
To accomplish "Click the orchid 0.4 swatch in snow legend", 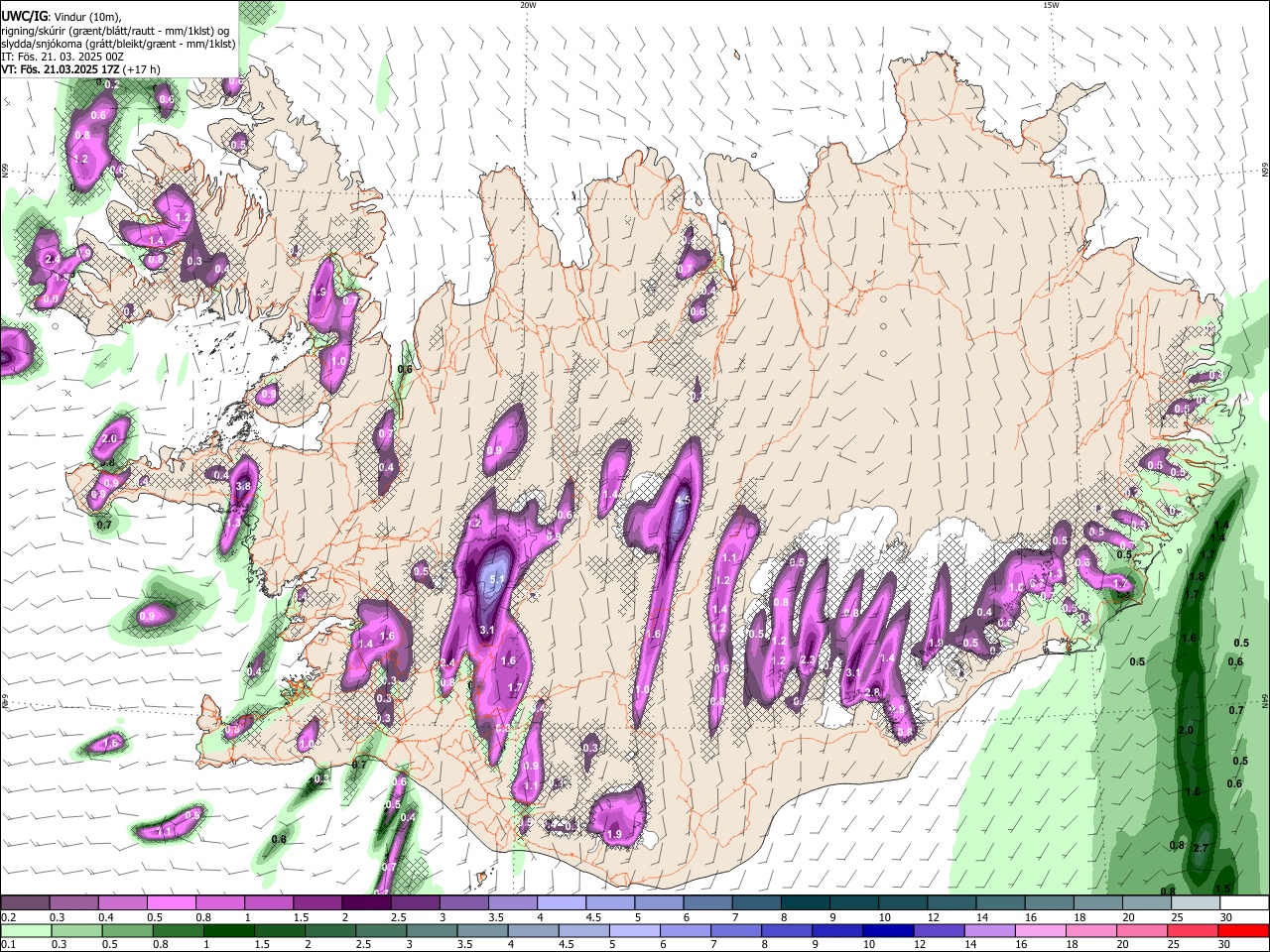I will pos(122,903).
